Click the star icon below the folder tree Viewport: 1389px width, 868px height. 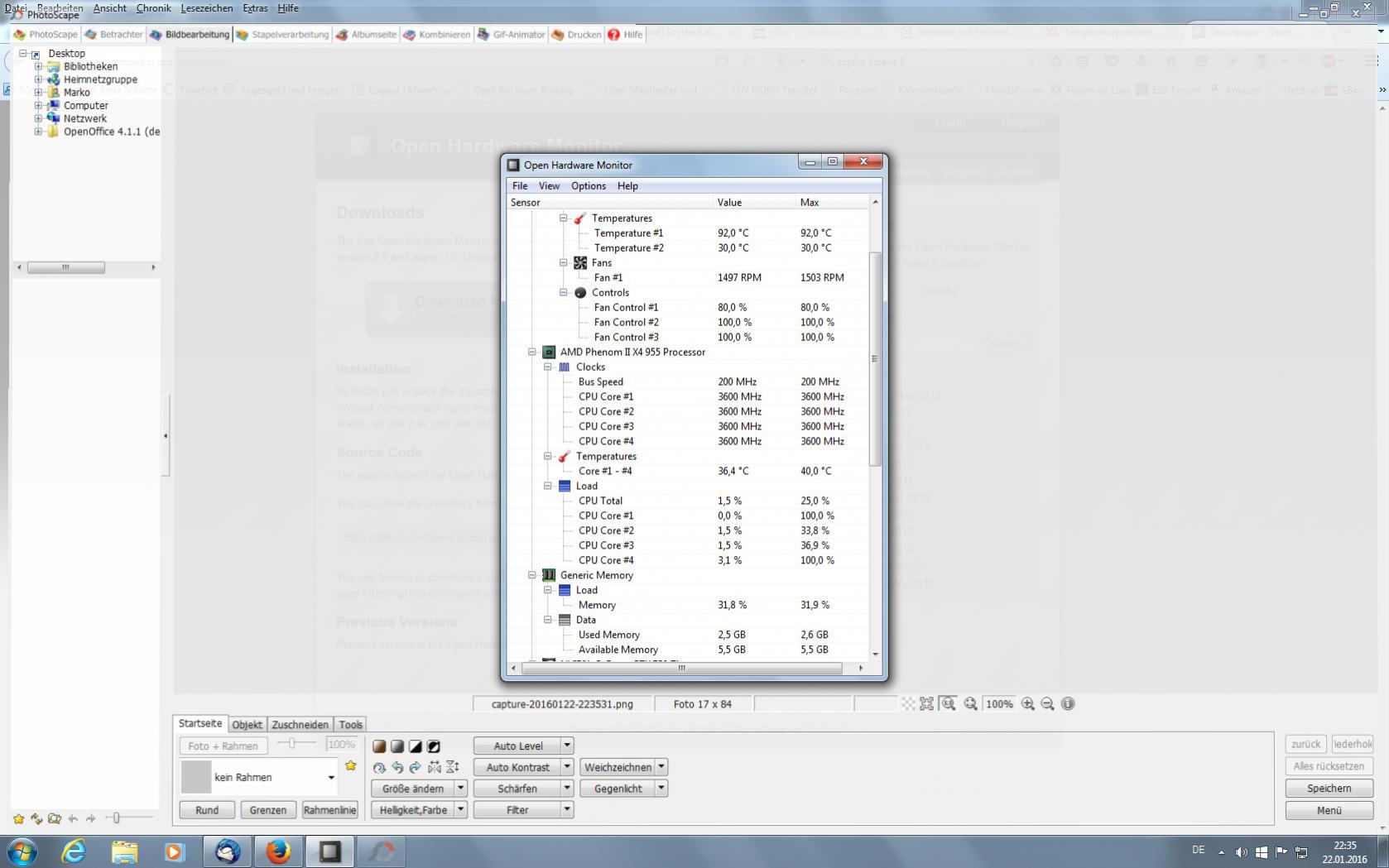[x=18, y=818]
